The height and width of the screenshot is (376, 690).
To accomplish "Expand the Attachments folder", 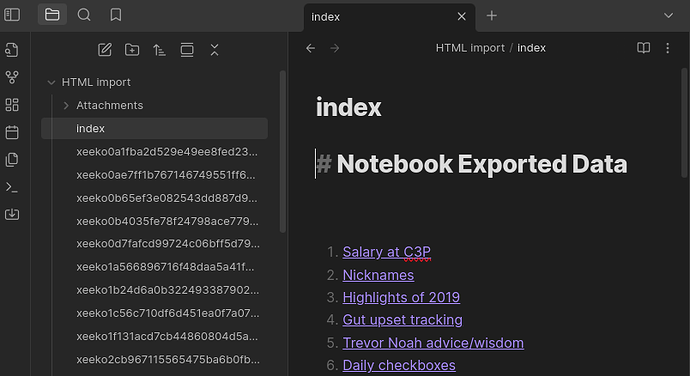I will [66, 106].
